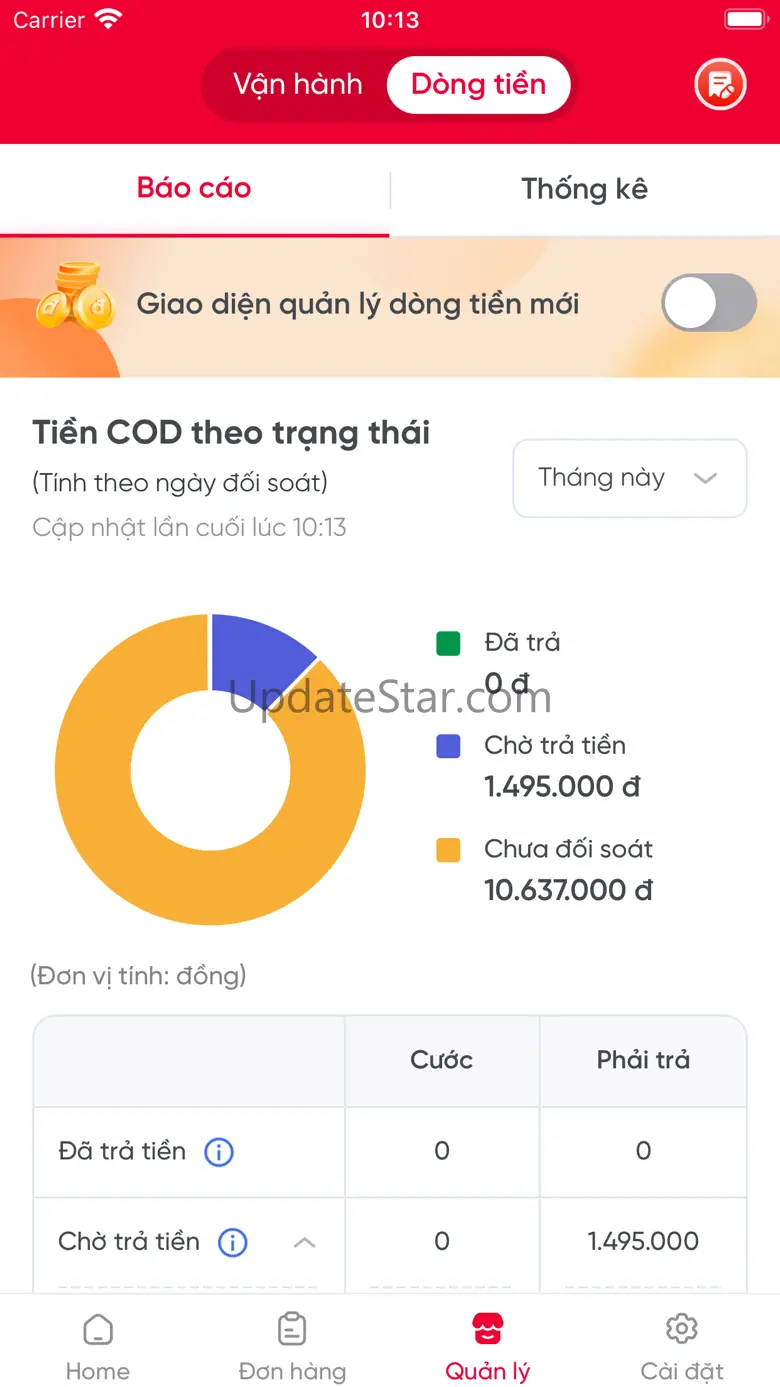The image size is (780, 1387).
Task: Tap the blue Chờ trả tiền color swatch
Action: [448, 746]
